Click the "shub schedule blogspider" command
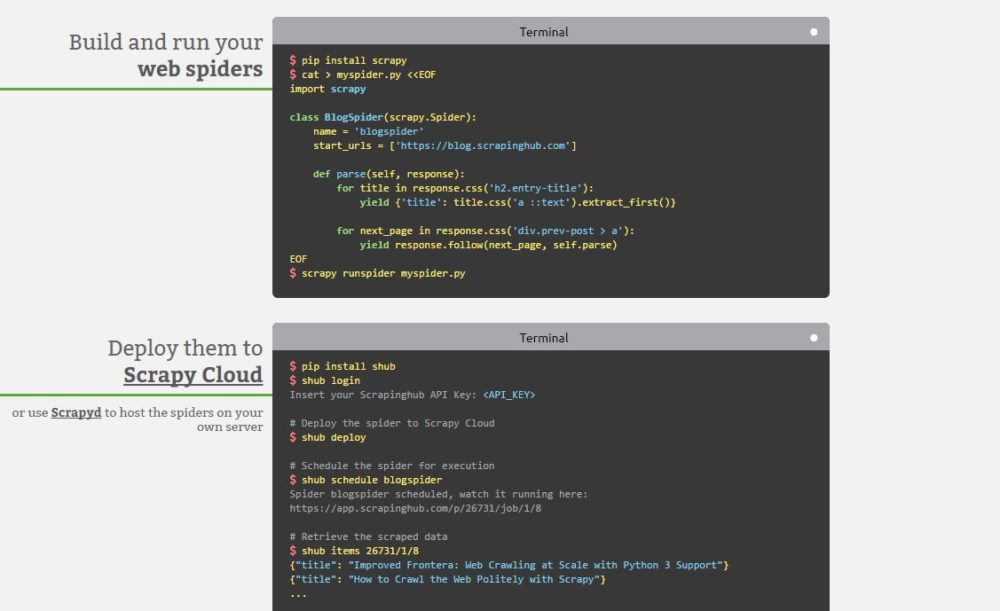Image resolution: width=1000 pixels, height=611 pixels. coord(371,480)
